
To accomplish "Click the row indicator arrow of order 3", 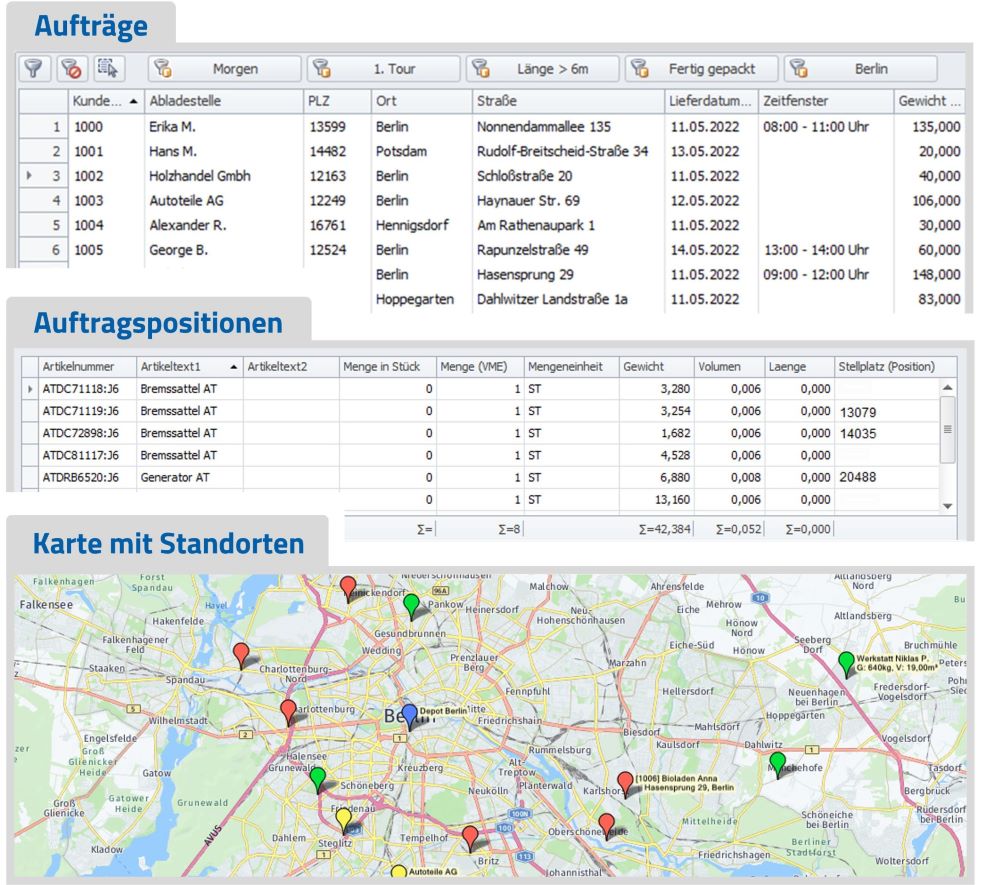I will point(29,175).
